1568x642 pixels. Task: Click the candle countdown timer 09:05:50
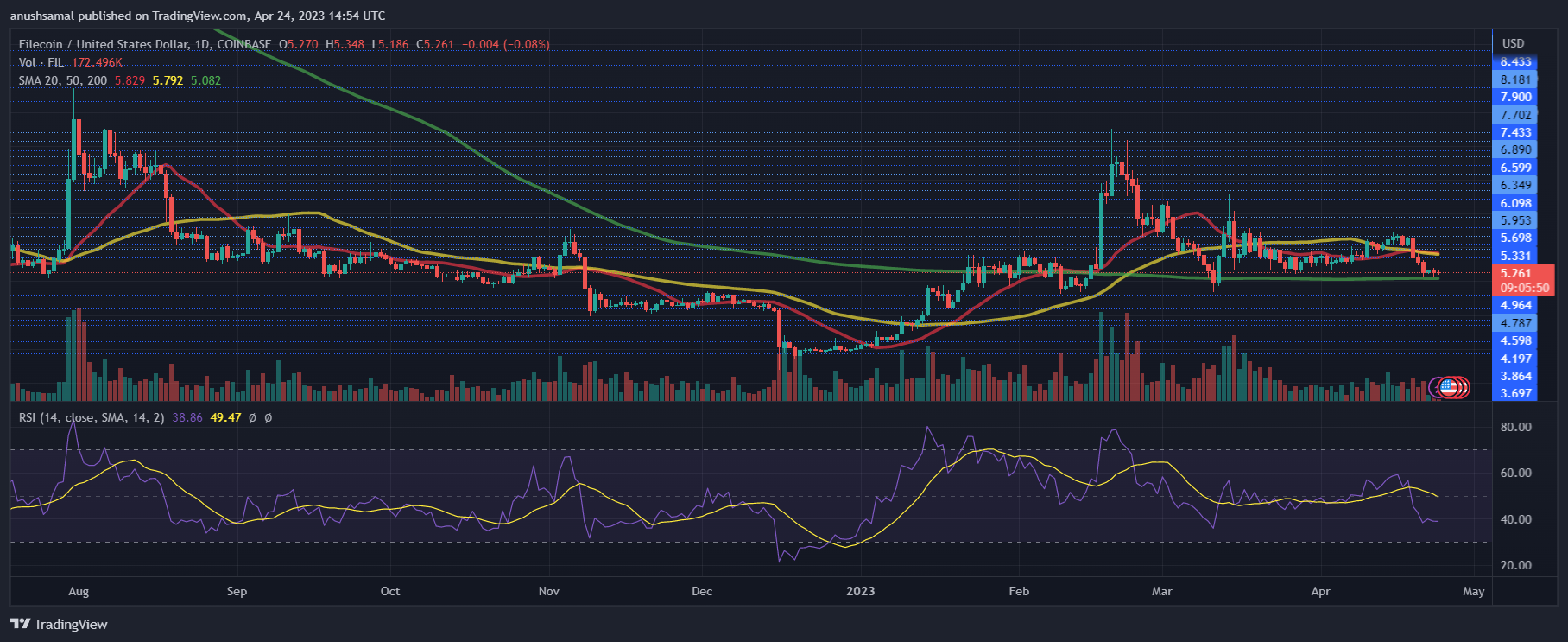(x=1524, y=288)
